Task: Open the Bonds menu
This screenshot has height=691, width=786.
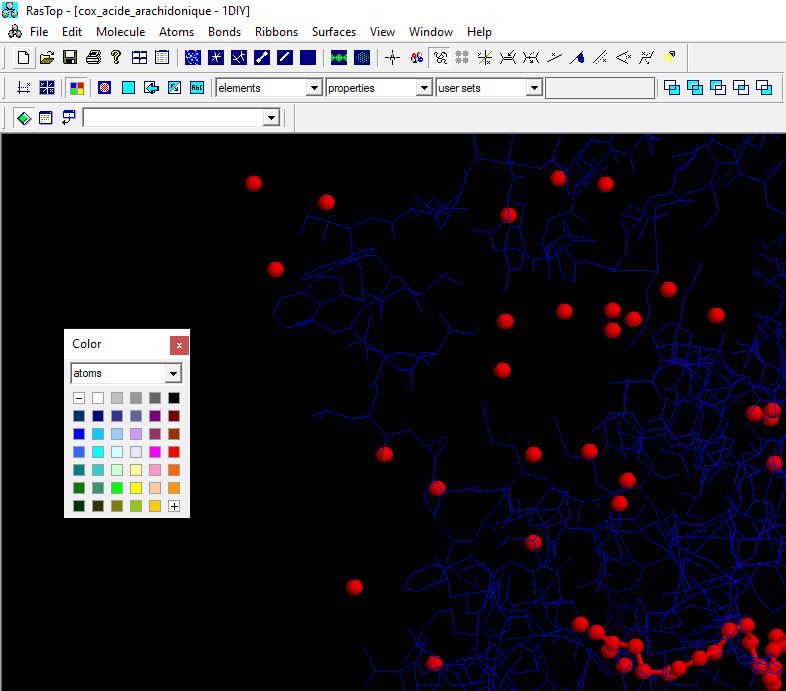Action: [224, 32]
